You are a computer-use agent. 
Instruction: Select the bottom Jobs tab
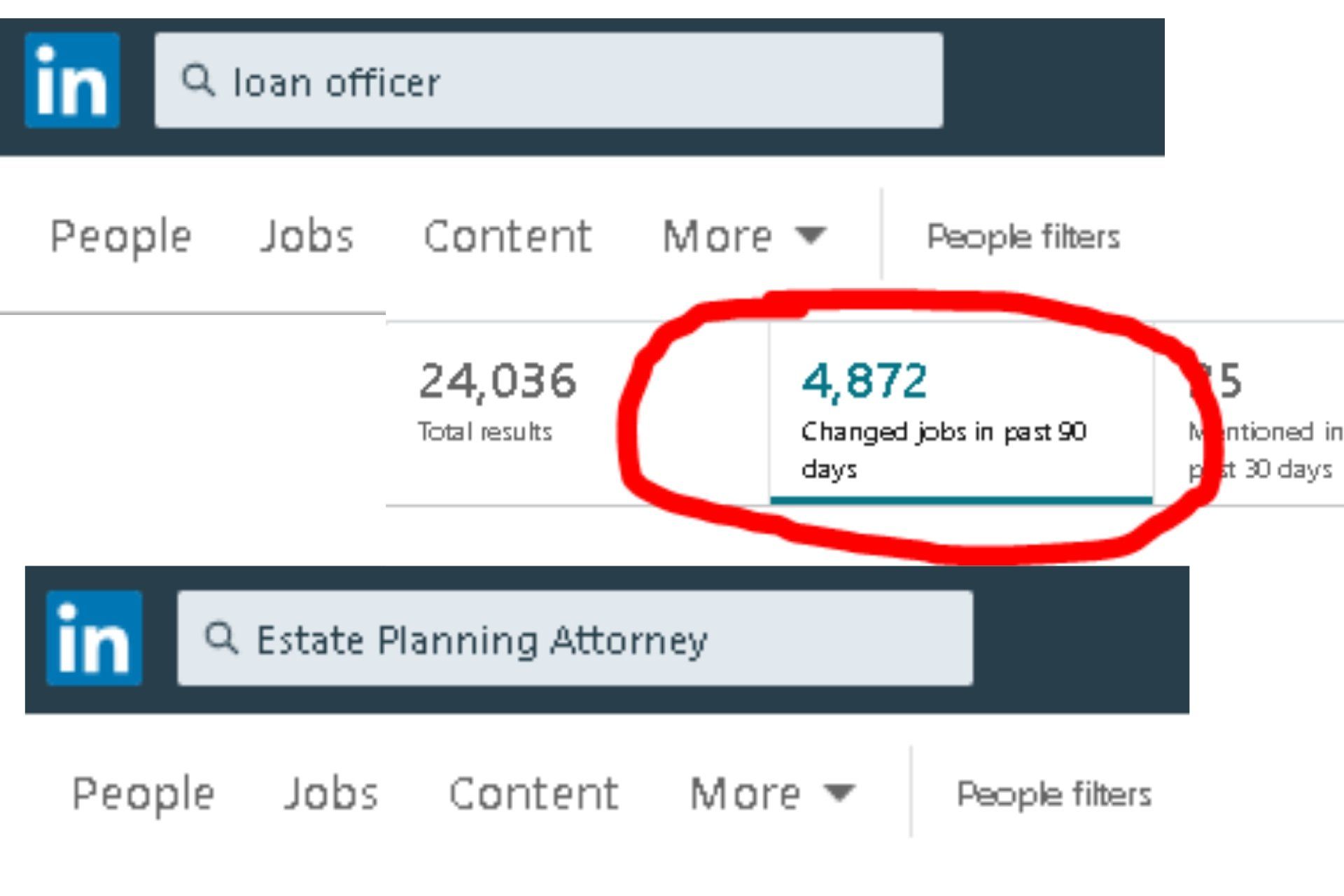point(331,794)
